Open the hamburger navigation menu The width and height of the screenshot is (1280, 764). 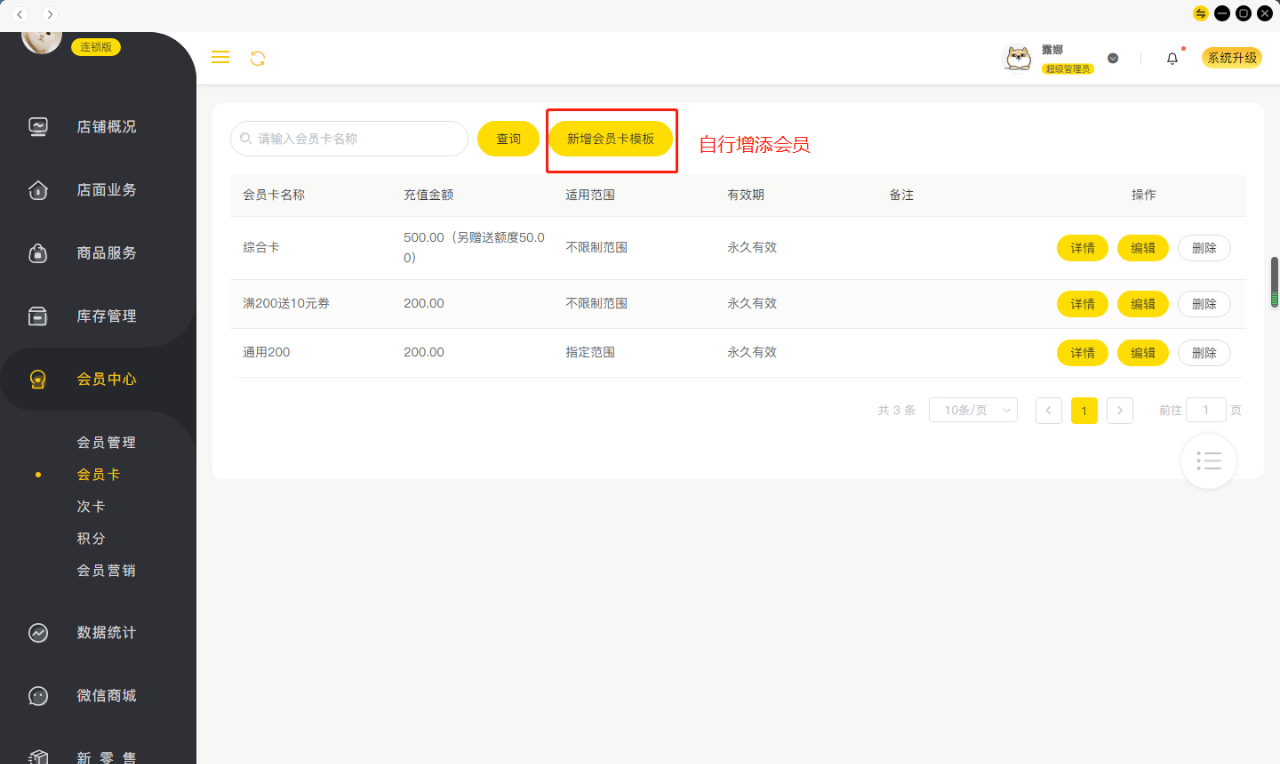[220, 57]
